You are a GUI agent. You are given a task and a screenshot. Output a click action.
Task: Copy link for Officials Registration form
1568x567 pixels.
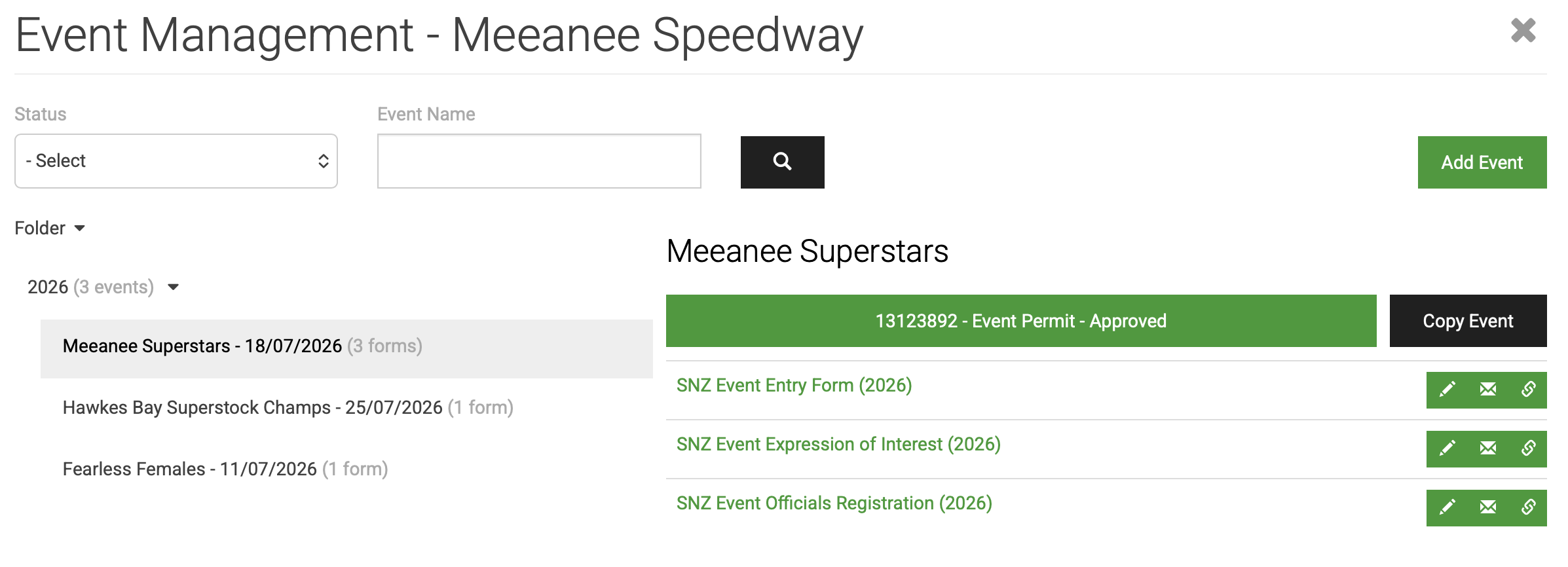[1528, 507]
